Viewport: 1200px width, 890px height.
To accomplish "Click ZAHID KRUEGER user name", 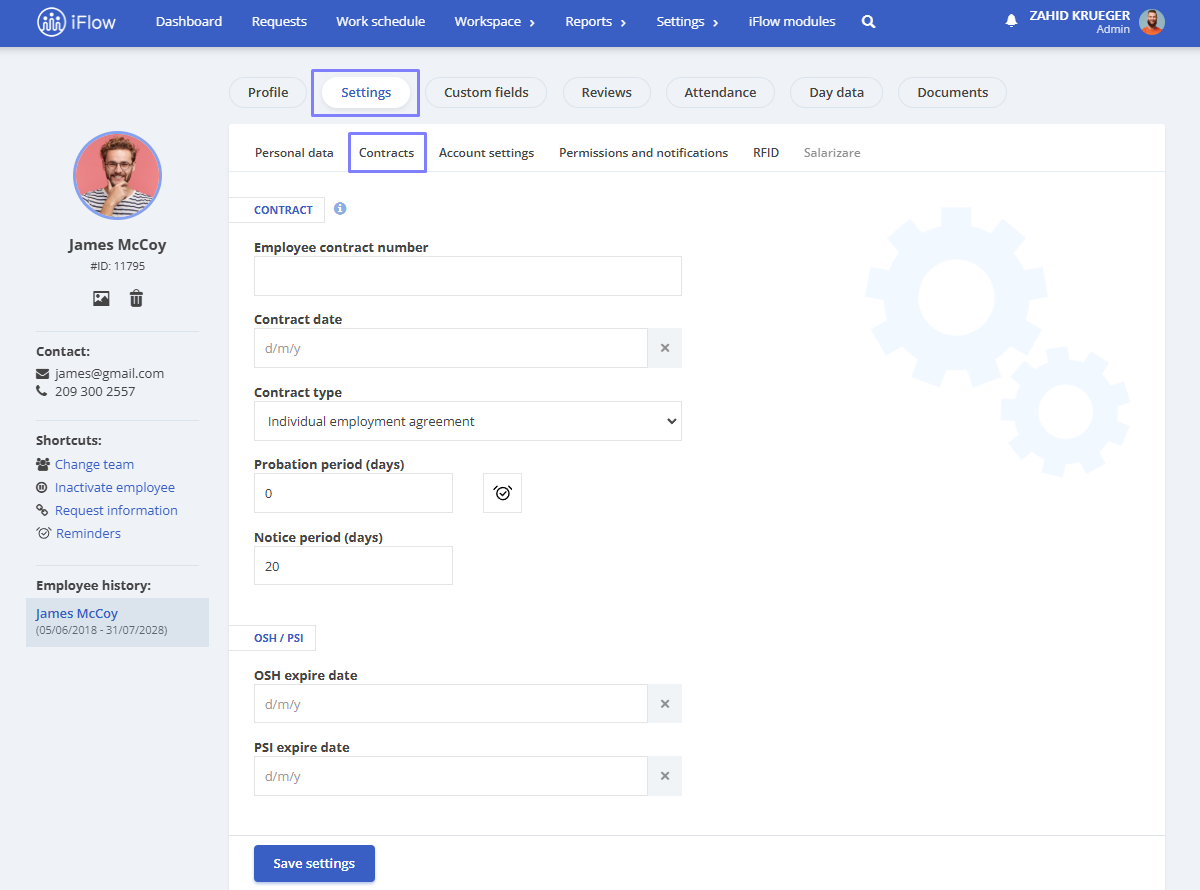I will click(1080, 16).
